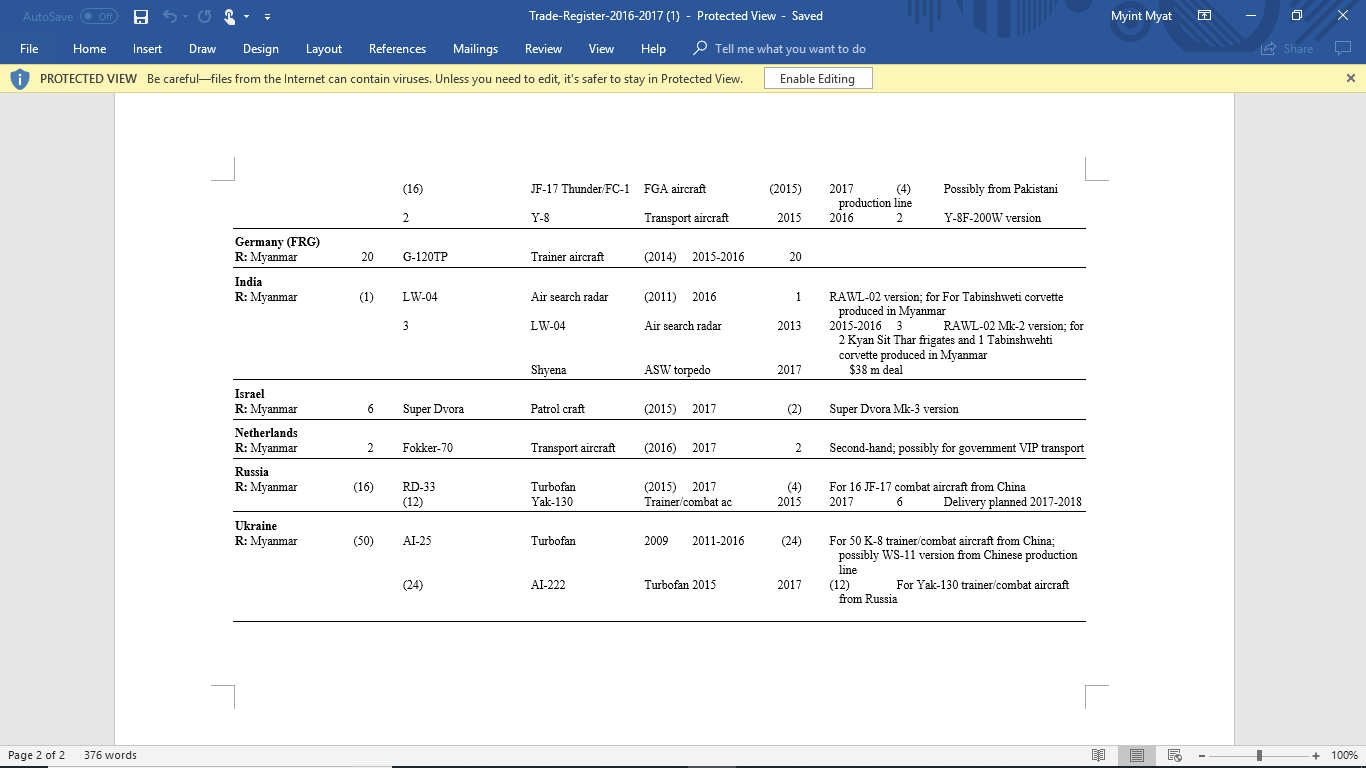Click the ASW torpedo description
1366x768 pixels.
tap(678, 370)
